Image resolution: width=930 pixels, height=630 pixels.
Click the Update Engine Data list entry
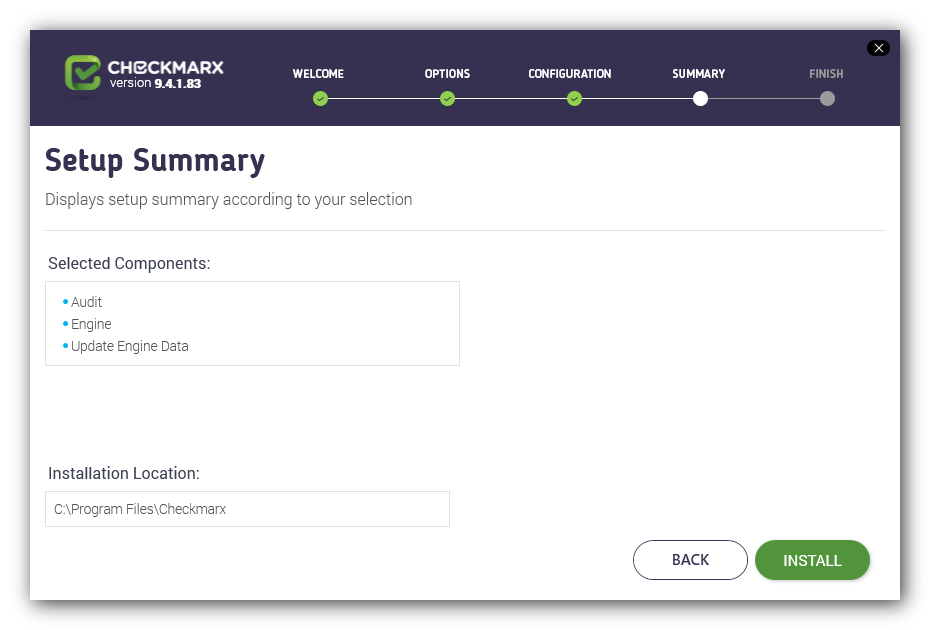tap(130, 346)
